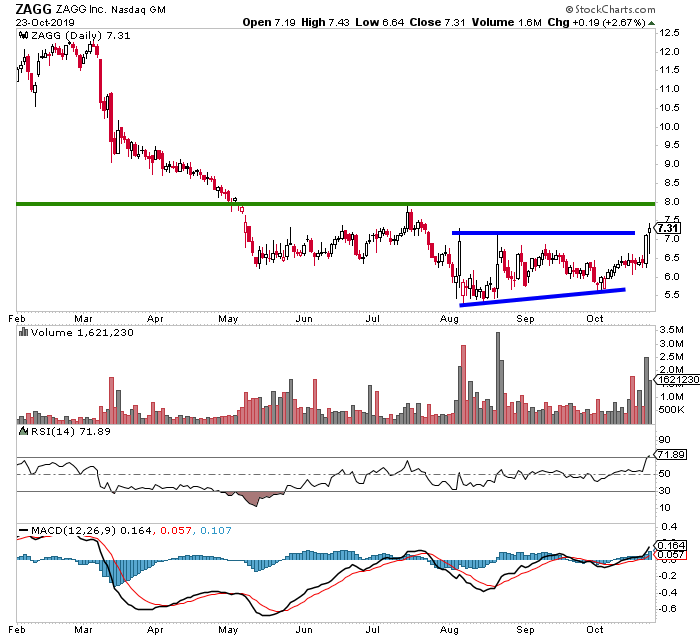700x639 pixels.
Task: Click the 'RSI(14) 71.89' legend label
Action: pos(71,431)
